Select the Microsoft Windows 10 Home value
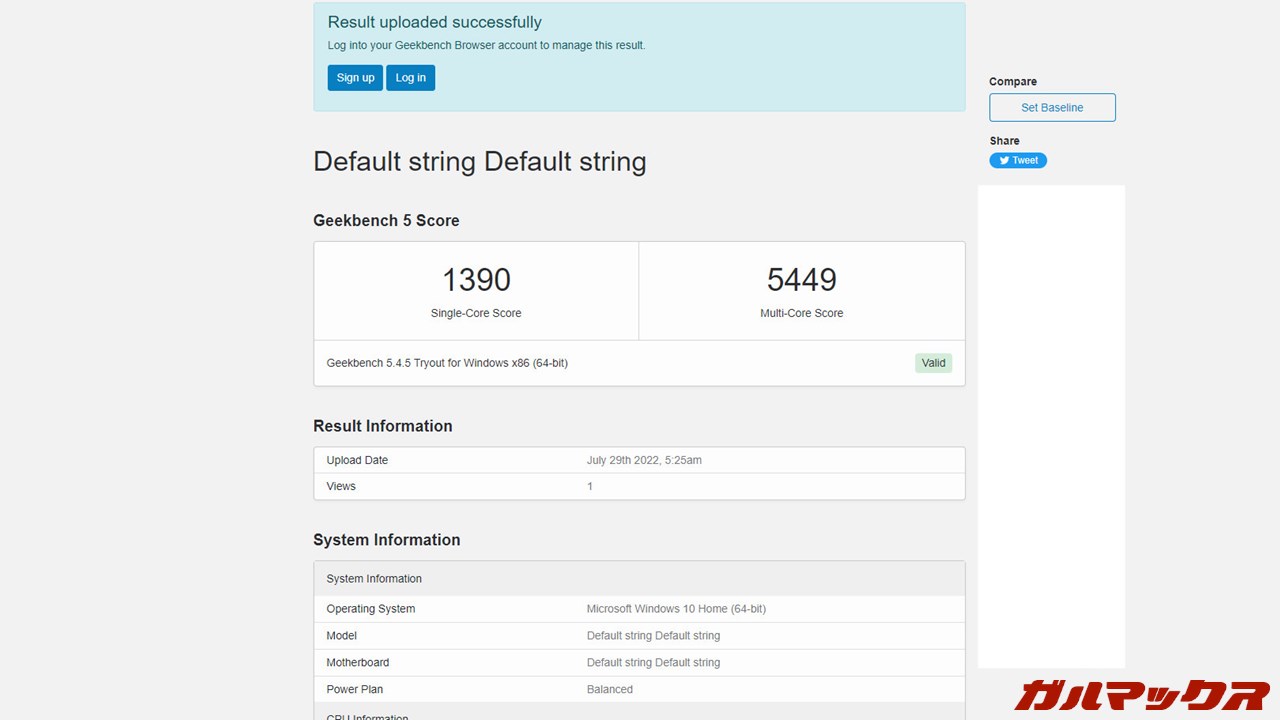 676,609
